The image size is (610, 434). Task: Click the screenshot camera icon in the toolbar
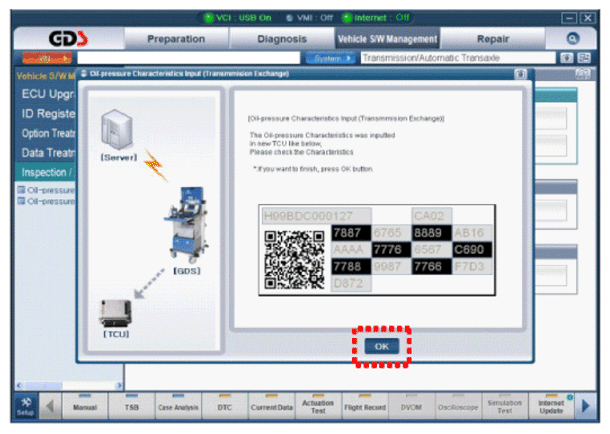pyautogui.click(x=566, y=58)
